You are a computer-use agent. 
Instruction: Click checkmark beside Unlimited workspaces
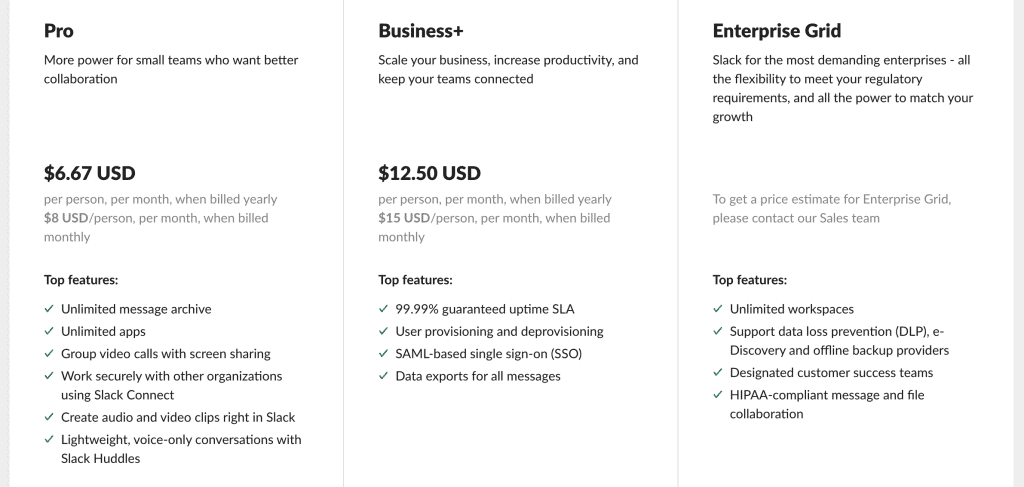[x=717, y=309]
